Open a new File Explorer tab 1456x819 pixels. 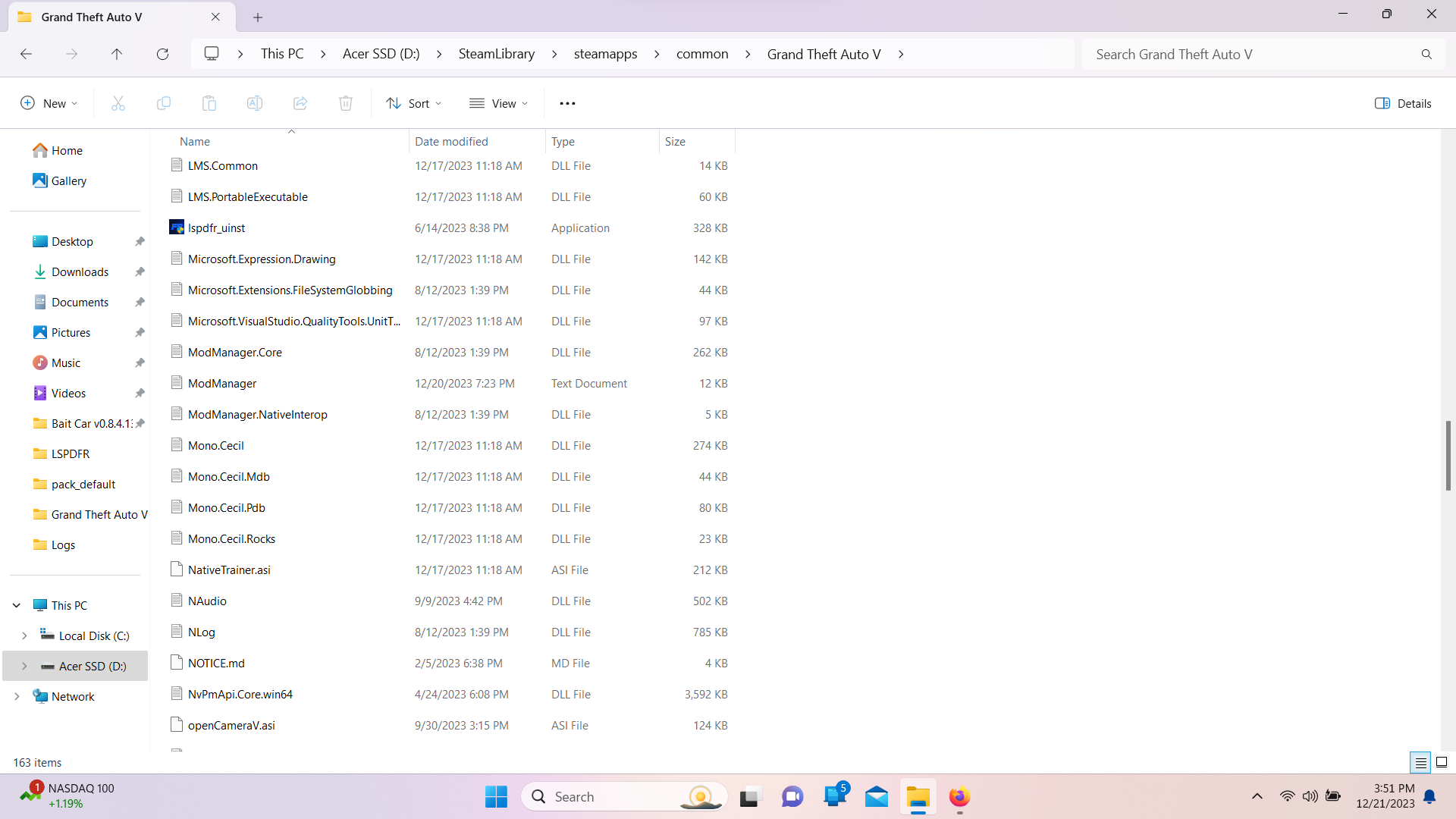pyautogui.click(x=258, y=17)
